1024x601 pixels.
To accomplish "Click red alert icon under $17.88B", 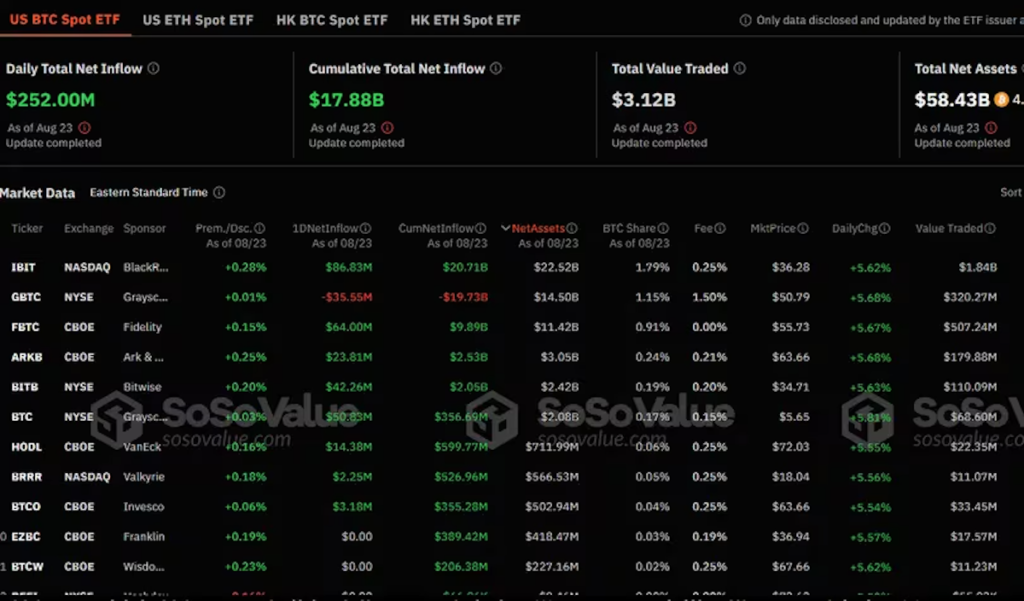I will (x=388, y=127).
